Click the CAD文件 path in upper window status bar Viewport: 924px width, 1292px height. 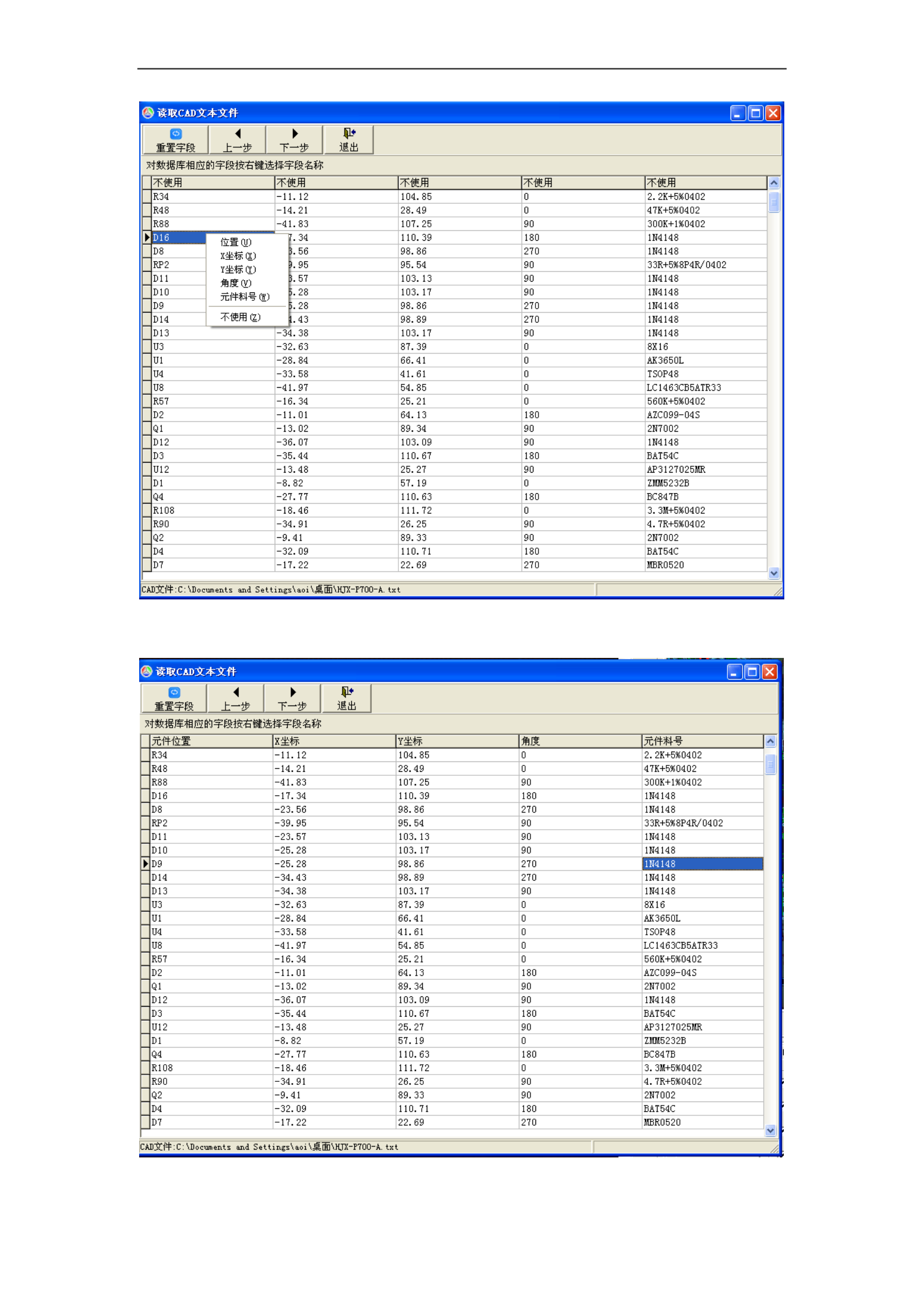pos(271,590)
